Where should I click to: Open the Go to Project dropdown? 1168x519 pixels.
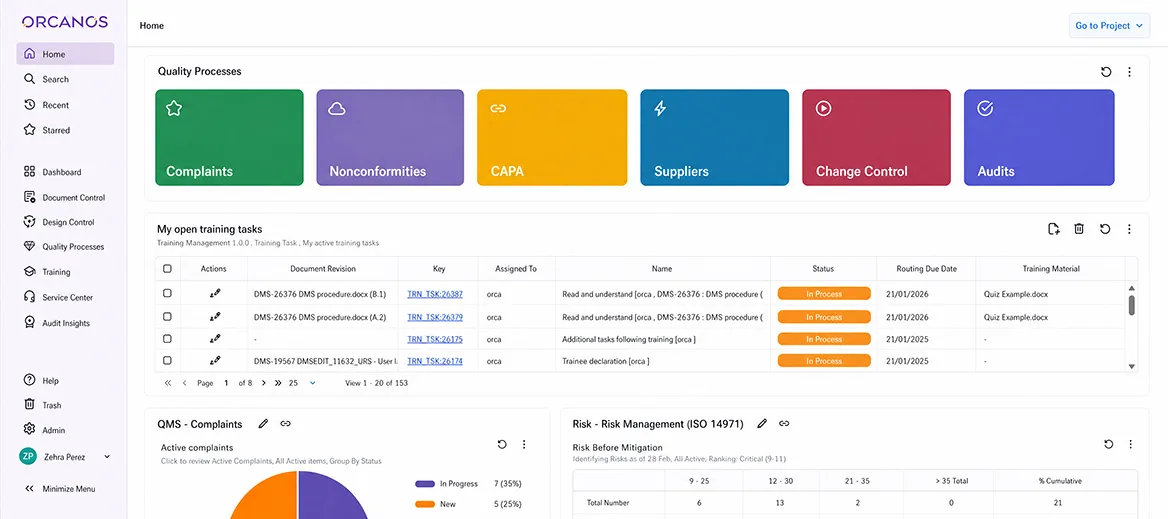click(x=1109, y=25)
